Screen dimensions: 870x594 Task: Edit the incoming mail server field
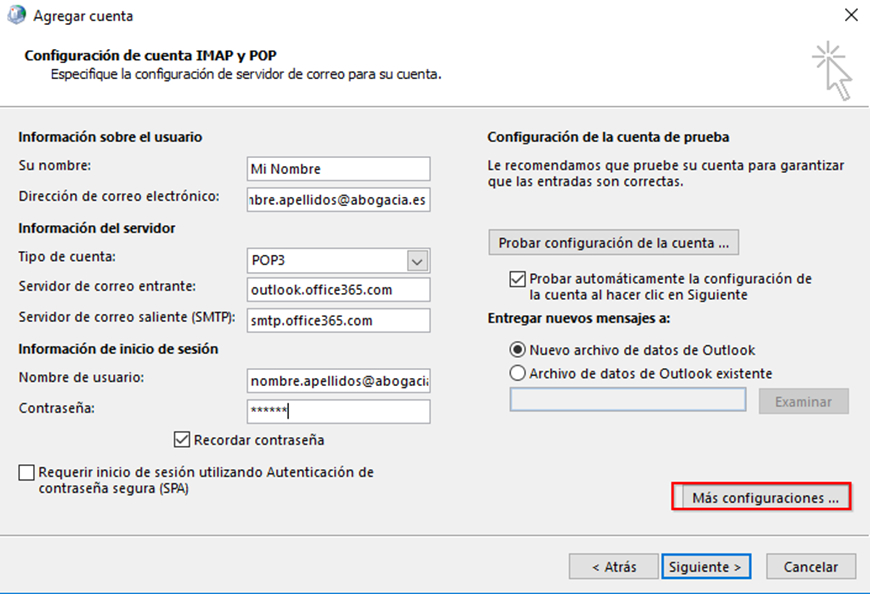tap(338, 290)
